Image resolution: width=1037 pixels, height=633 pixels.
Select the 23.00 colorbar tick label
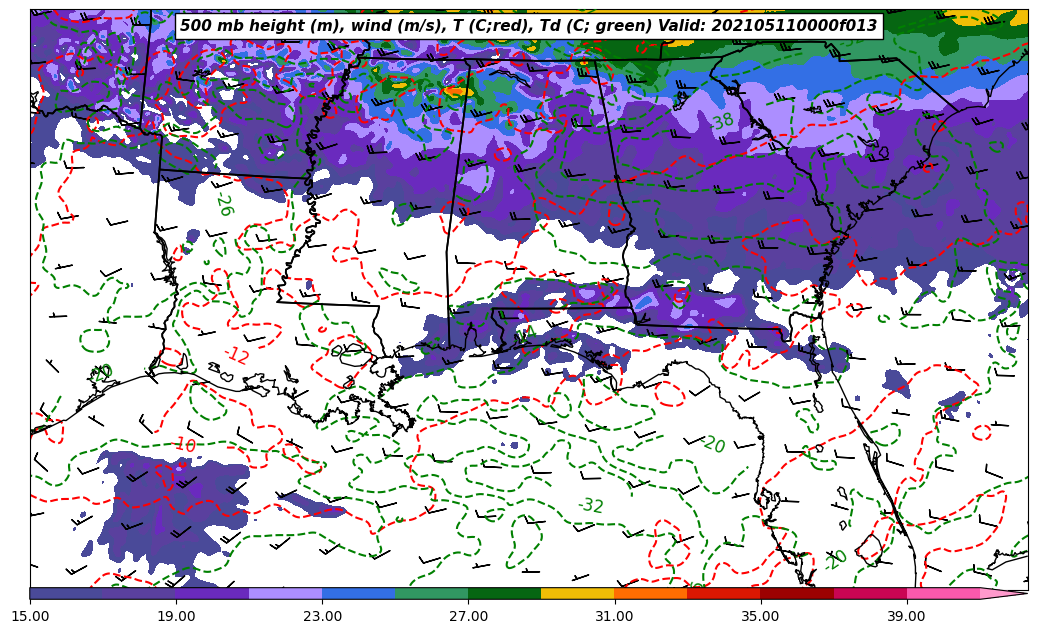(322, 616)
